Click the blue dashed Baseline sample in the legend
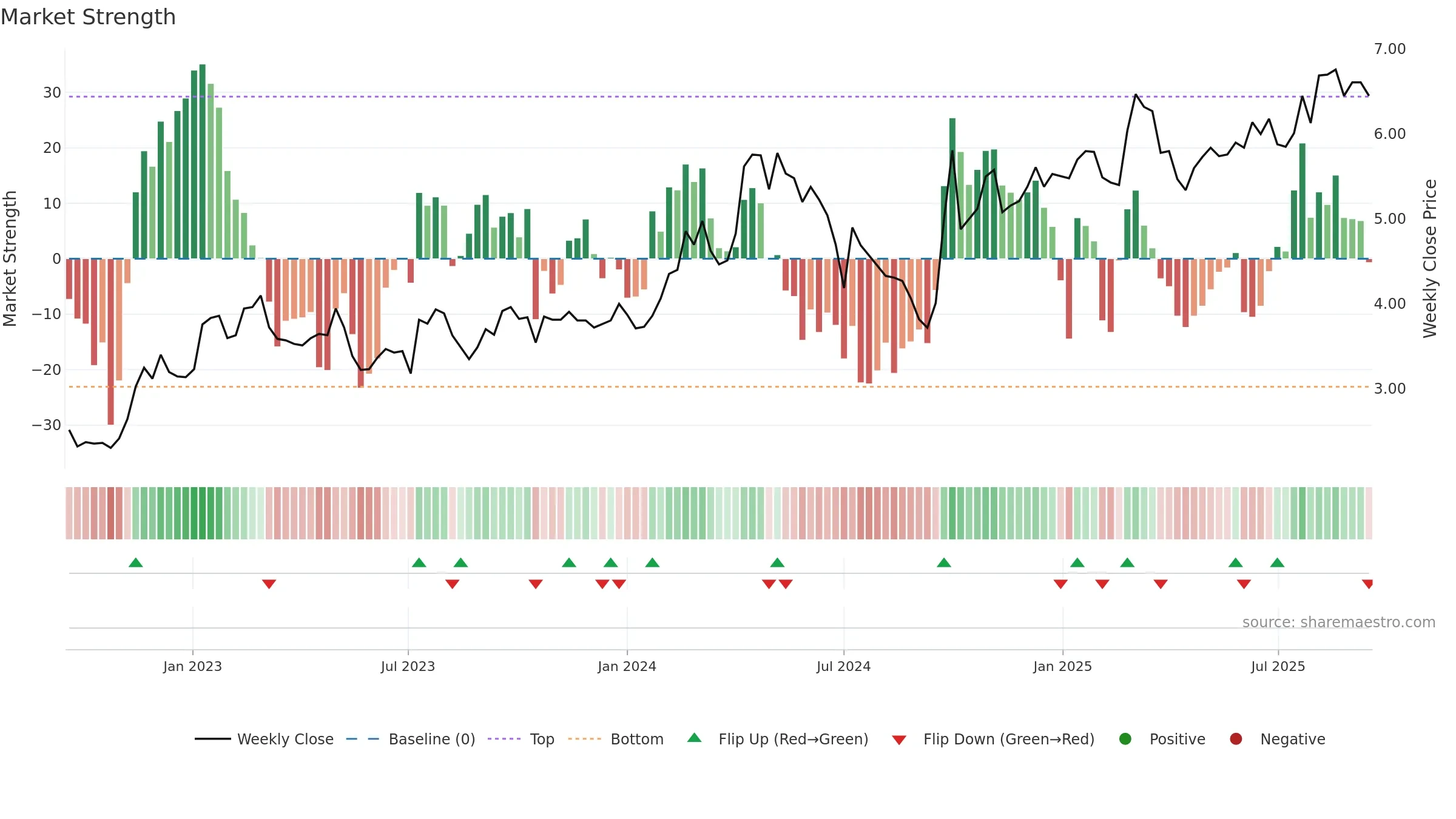The width and height of the screenshot is (1456, 819). click(x=363, y=739)
